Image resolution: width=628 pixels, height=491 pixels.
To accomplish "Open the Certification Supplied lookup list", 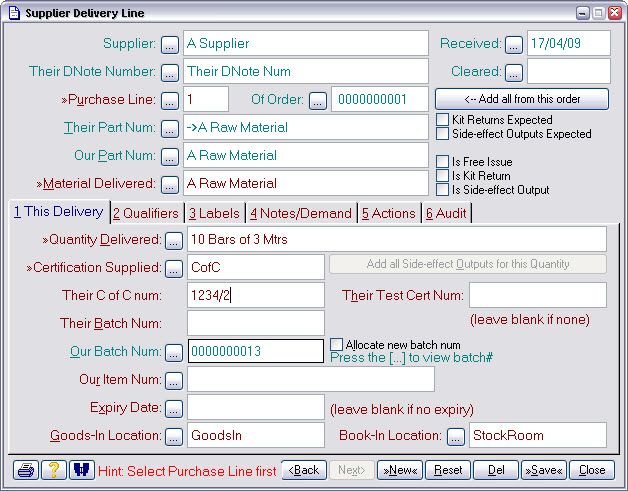I will pos(174,268).
